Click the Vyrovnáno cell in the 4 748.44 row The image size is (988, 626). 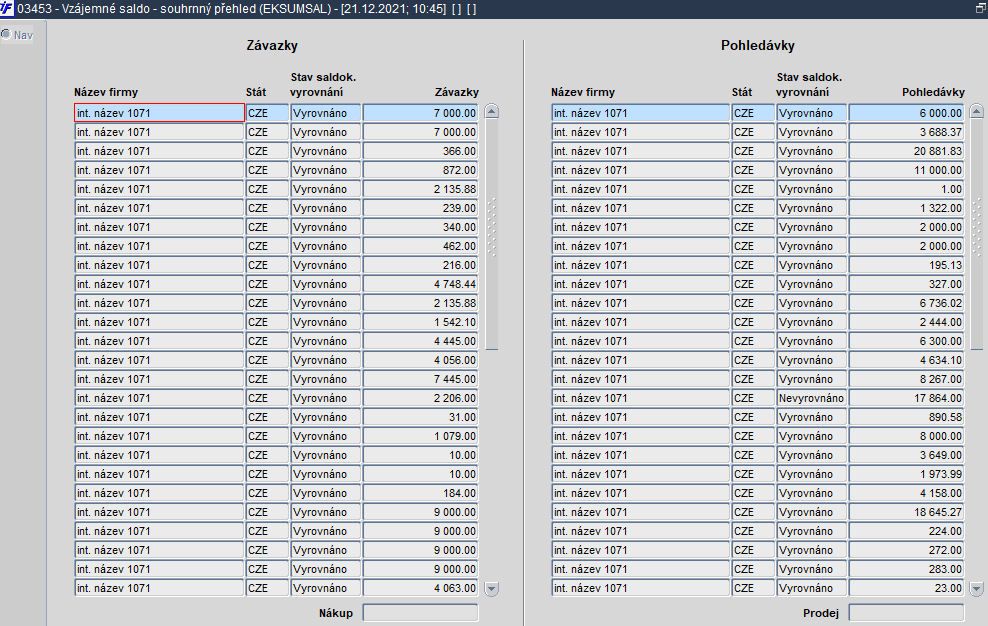tap(325, 284)
